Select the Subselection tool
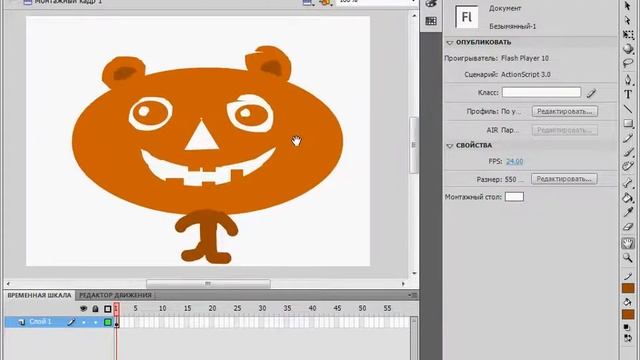 click(628, 20)
